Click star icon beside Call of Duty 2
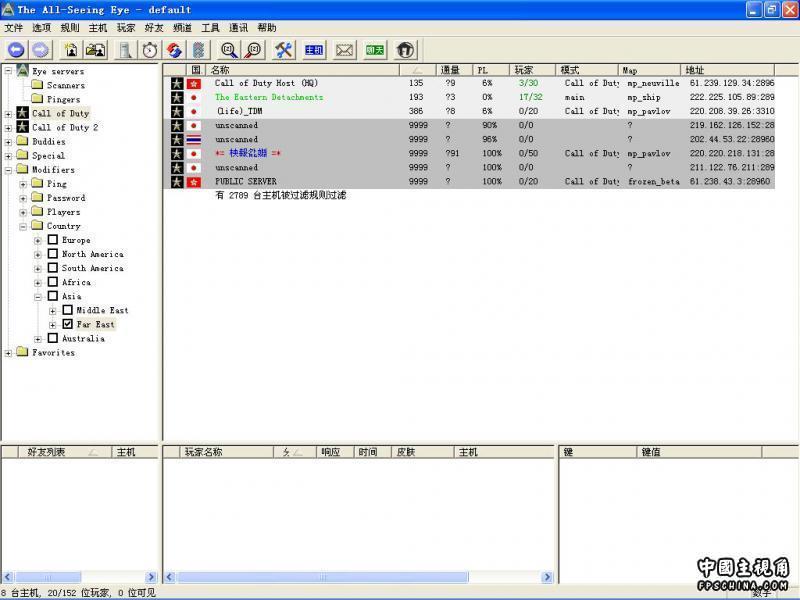800x600 pixels. 22,127
